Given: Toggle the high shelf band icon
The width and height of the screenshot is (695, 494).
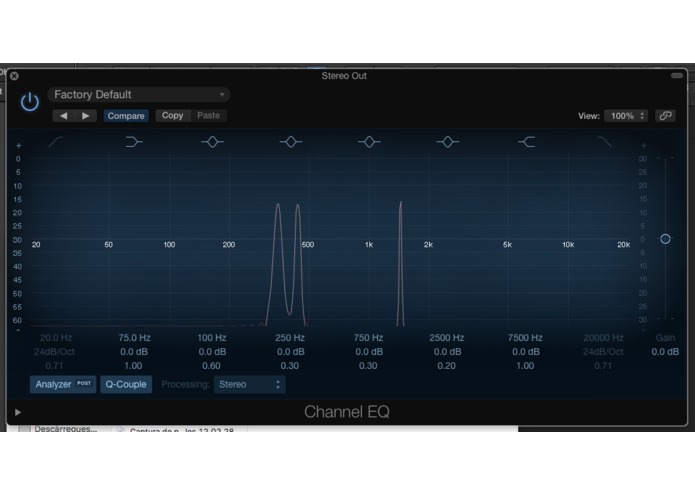Looking at the screenshot, I should 527,142.
